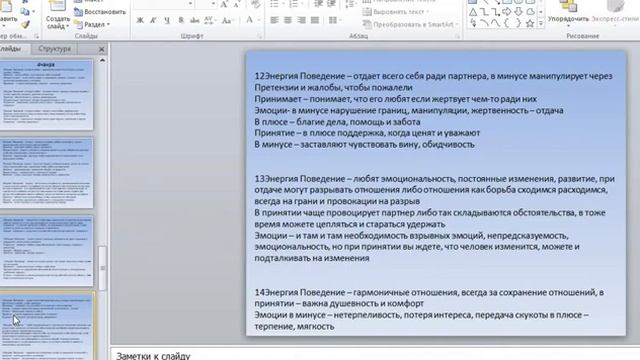This screenshot has height=360, width=640.
Task: Toggle strikethrough formatting (abc)
Action: point(195,20)
